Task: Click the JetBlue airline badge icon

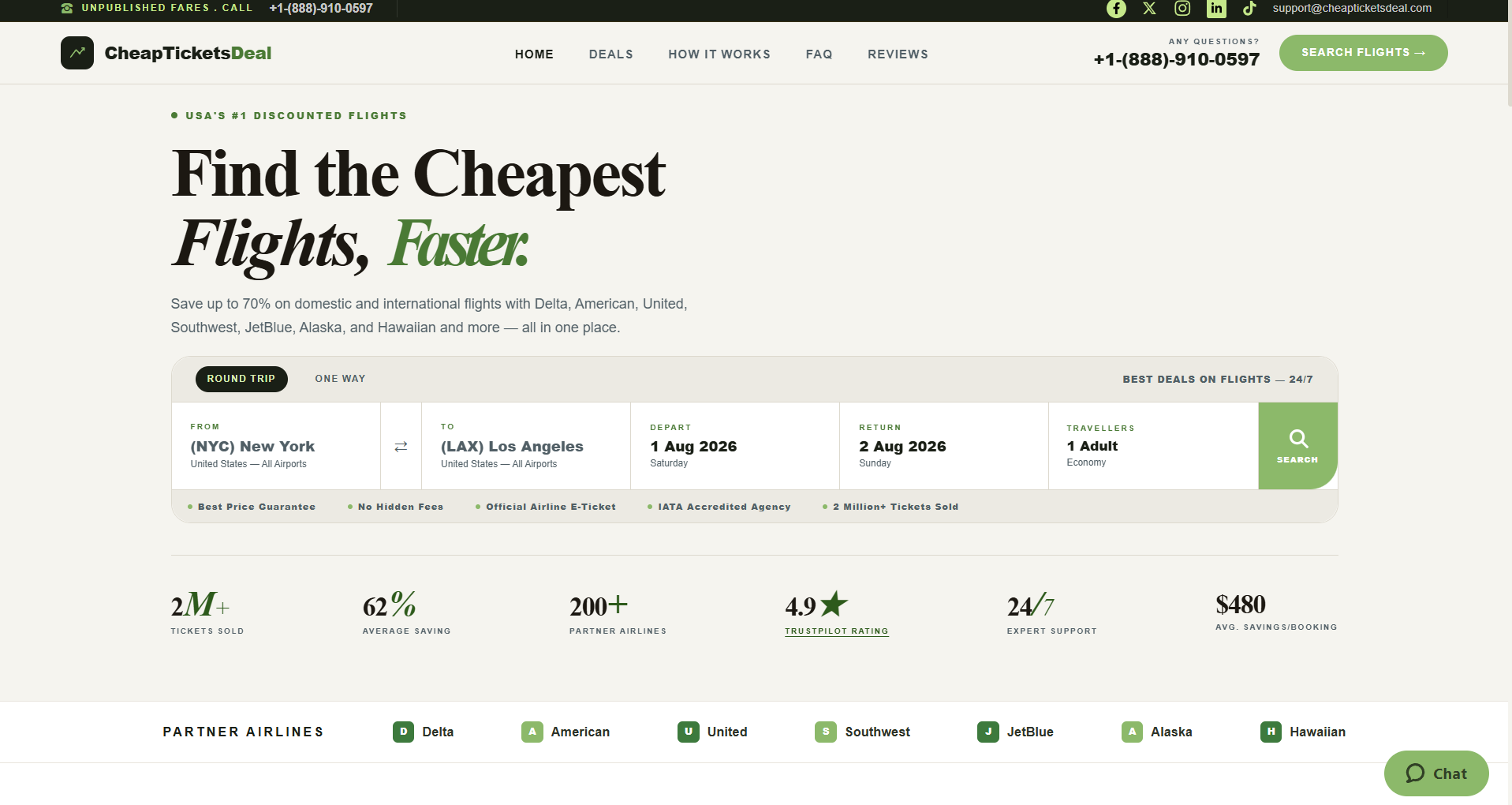Action: [988, 732]
